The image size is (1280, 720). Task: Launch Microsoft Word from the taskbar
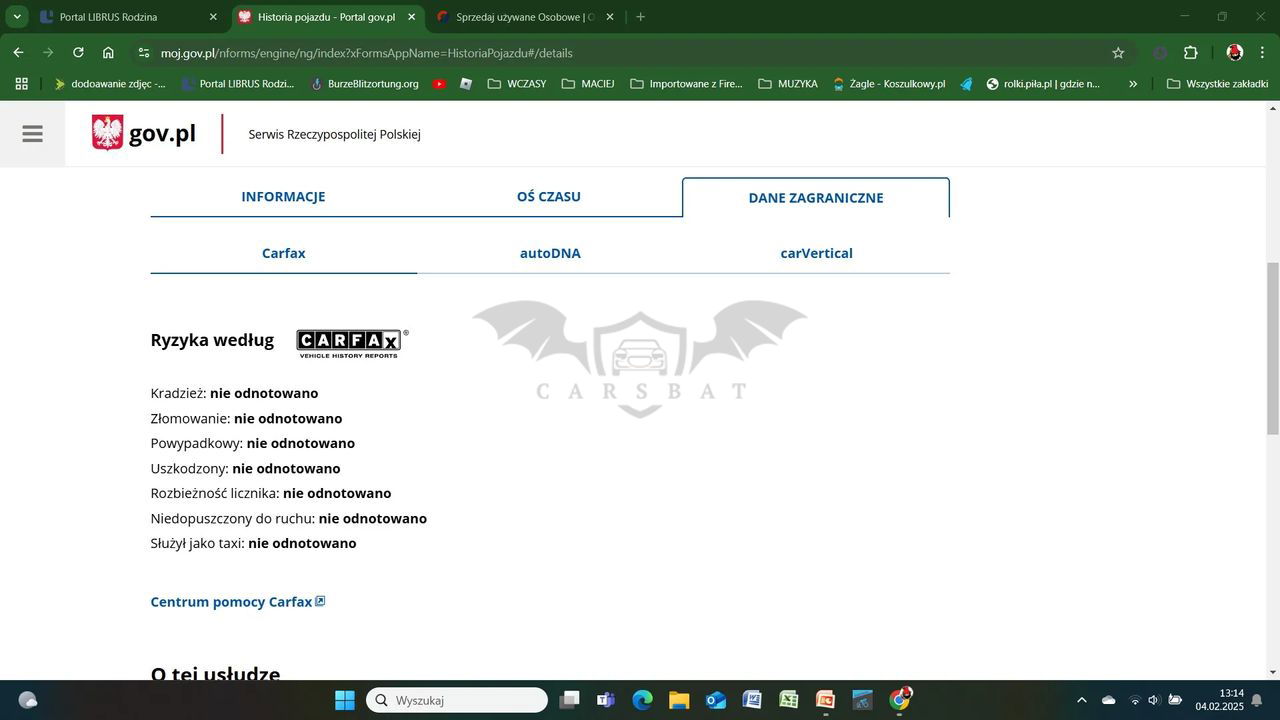[x=752, y=700]
